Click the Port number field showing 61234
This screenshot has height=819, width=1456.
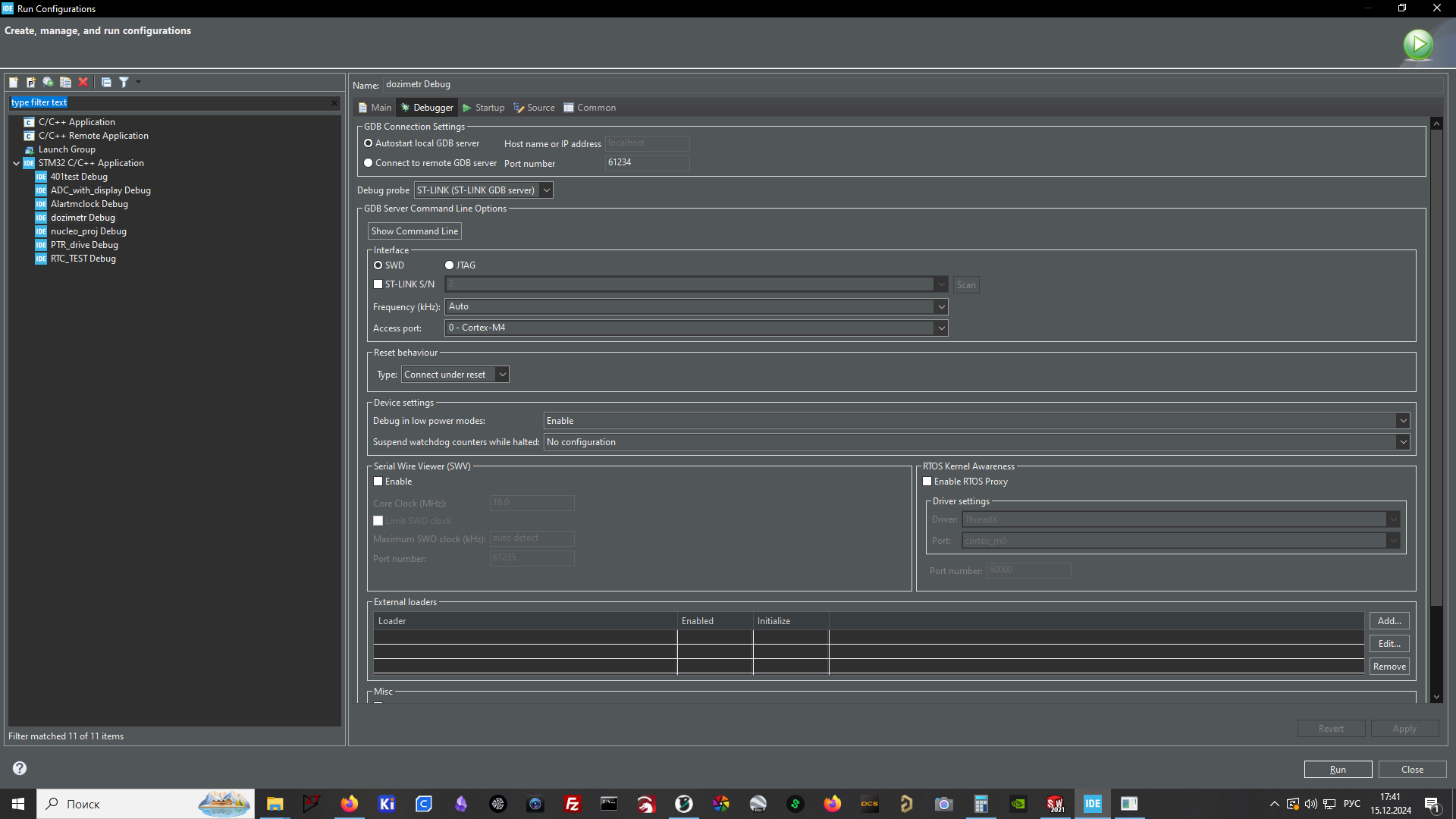(646, 162)
